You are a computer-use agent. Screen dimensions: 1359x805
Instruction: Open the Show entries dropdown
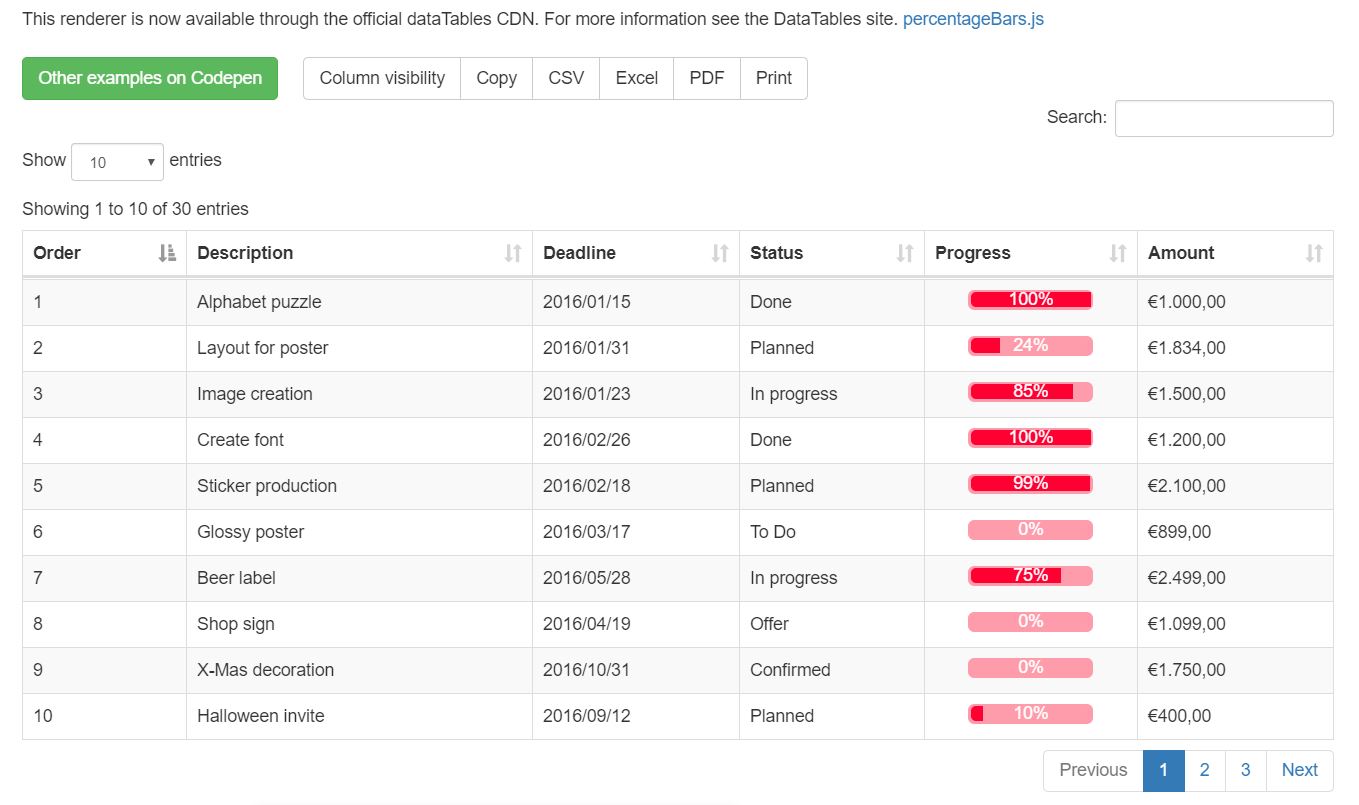[117, 161]
